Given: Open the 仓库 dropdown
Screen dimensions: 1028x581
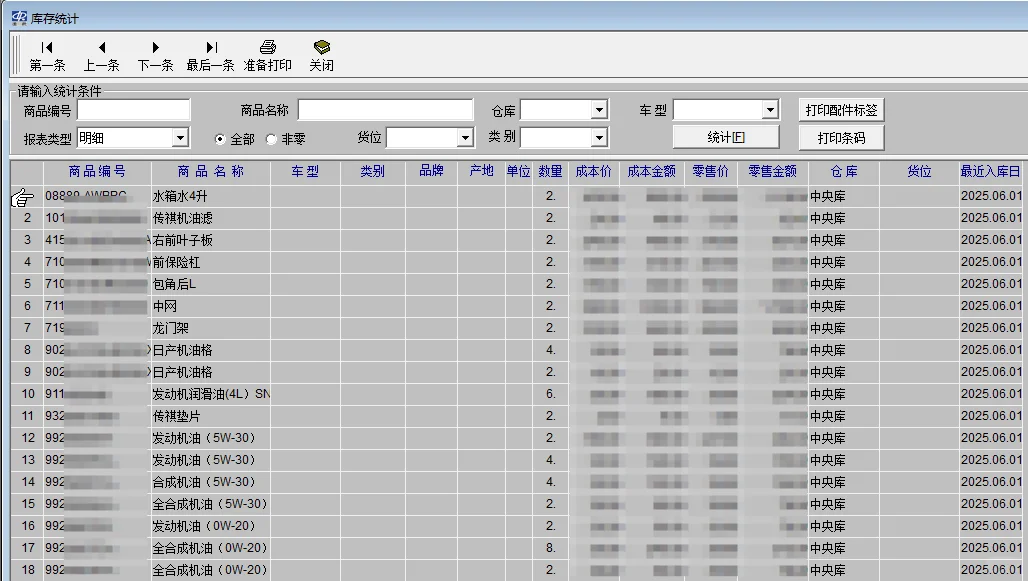Looking at the screenshot, I should coord(599,110).
